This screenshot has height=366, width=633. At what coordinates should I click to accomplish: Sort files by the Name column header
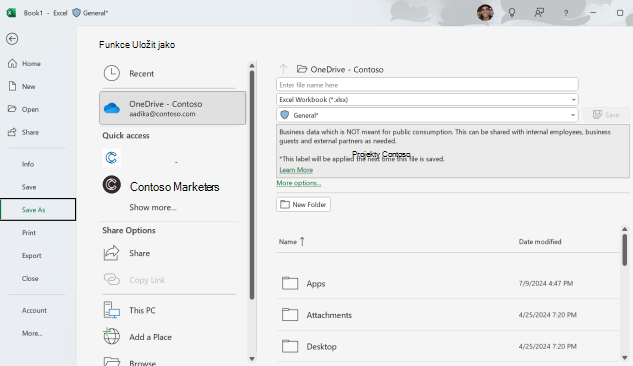click(x=288, y=242)
